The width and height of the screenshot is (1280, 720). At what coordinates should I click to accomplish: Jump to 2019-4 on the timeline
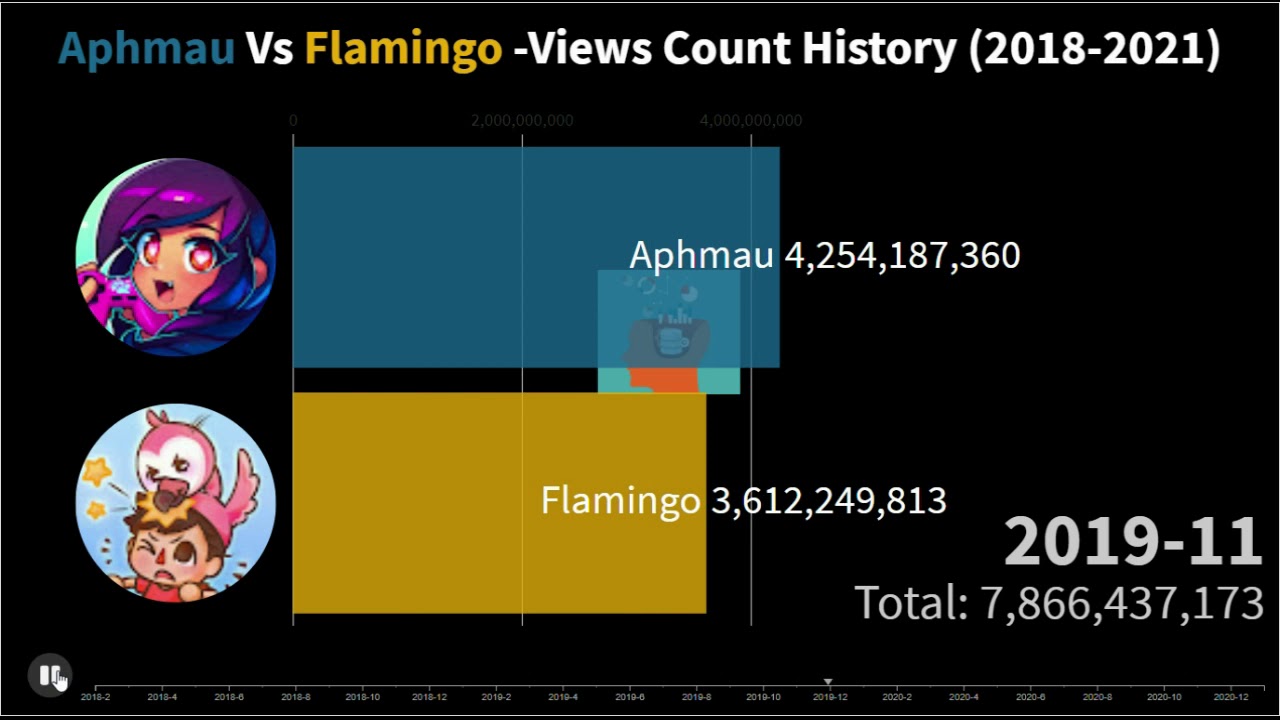pyautogui.click(x=563, y=697)
